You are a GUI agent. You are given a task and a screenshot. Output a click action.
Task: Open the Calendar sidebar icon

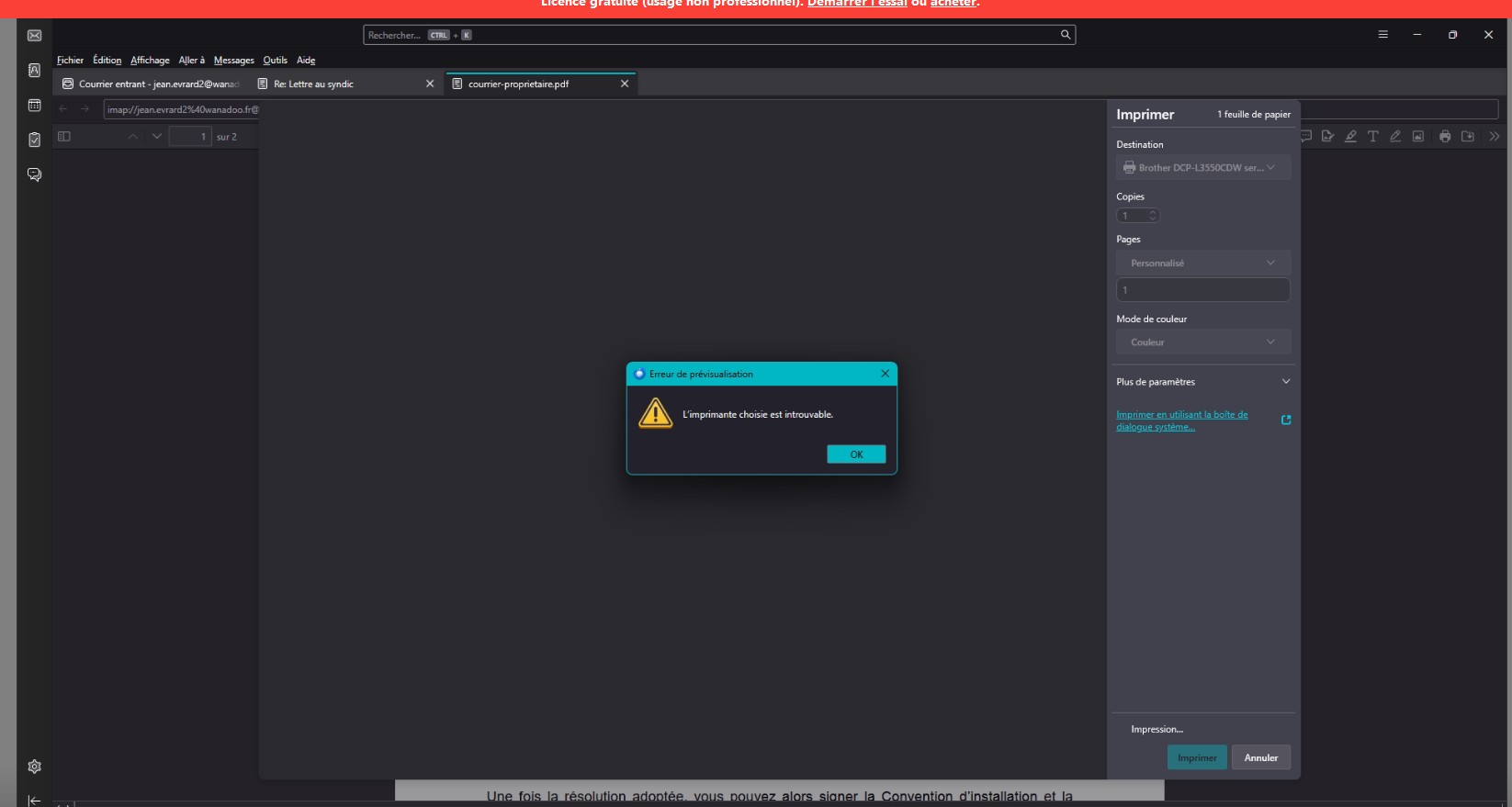point(34,106)
